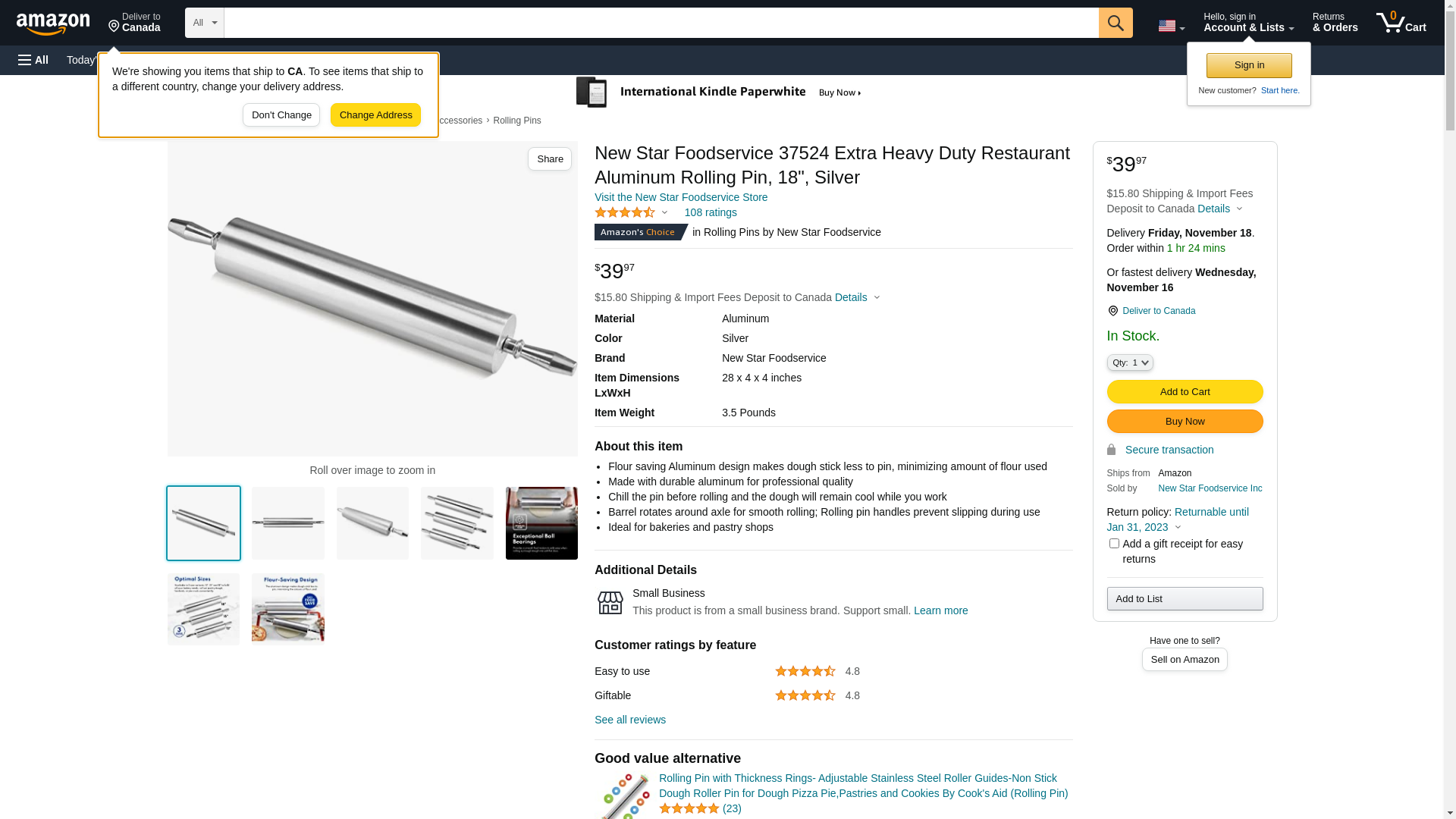This screenshot has height=819, width=1456.
Task: Click the Change Address button
Action: (x=375, y=115)
